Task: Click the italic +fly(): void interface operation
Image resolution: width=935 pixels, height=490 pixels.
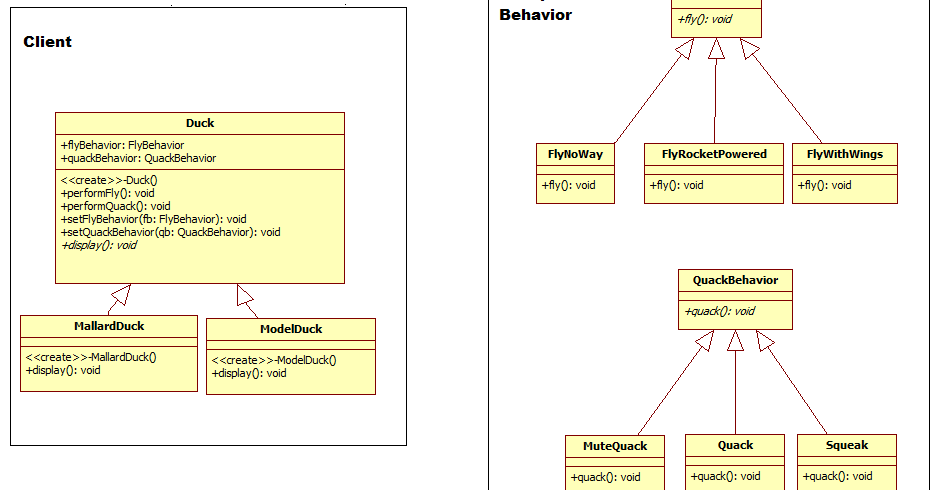Action: [704, 19]
